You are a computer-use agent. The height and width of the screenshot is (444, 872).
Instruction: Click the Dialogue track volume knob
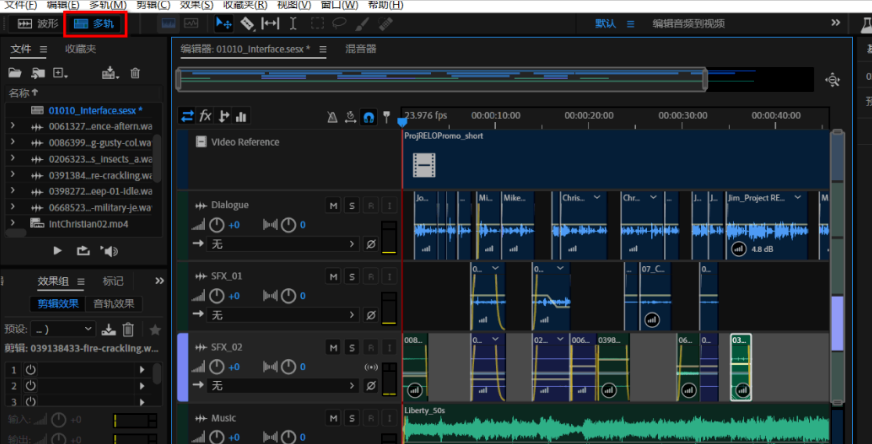[216, 225]
